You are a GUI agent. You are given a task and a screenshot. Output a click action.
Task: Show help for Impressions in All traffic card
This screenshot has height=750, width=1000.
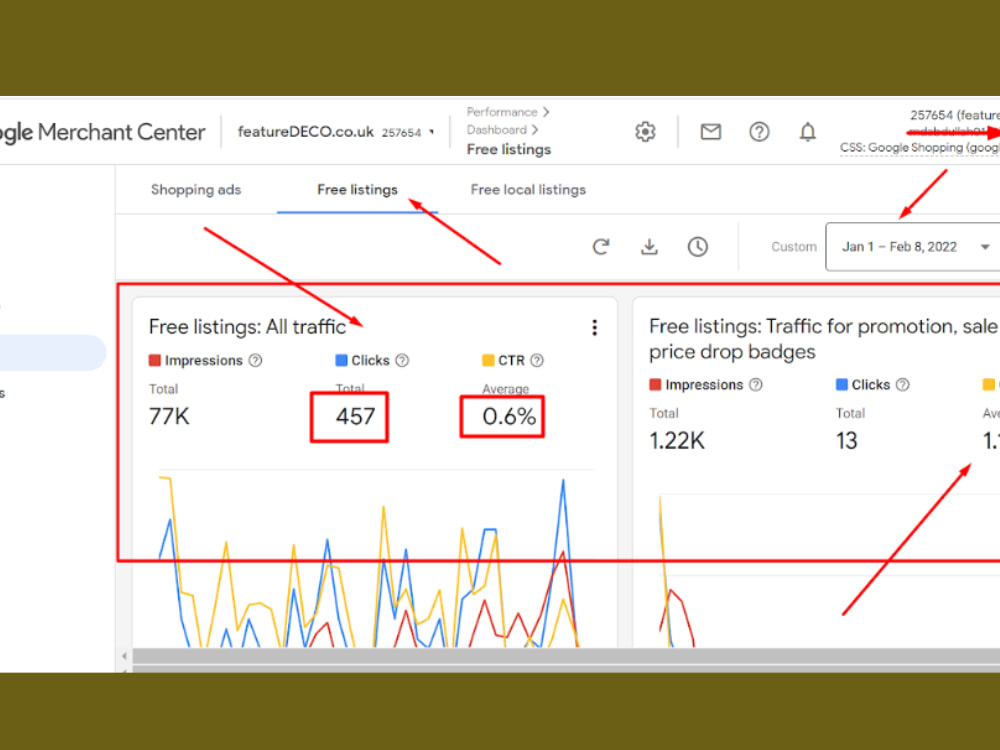click(x=255, y=360)
